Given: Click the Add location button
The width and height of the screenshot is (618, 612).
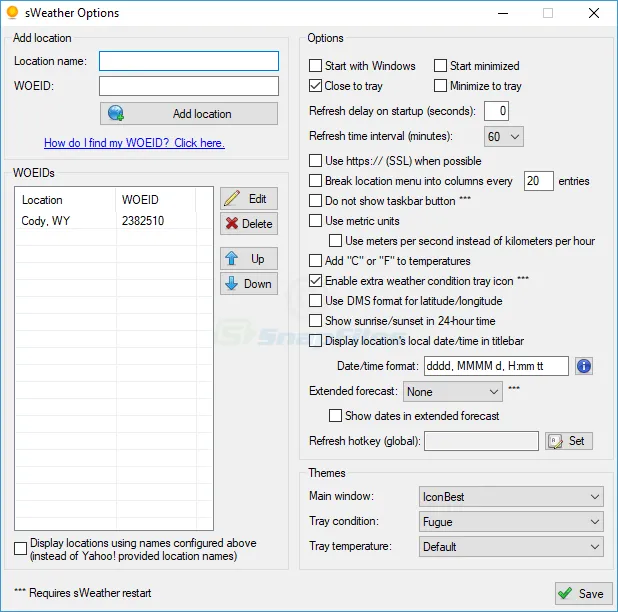Looking at the screenshot, I should 189,114.
